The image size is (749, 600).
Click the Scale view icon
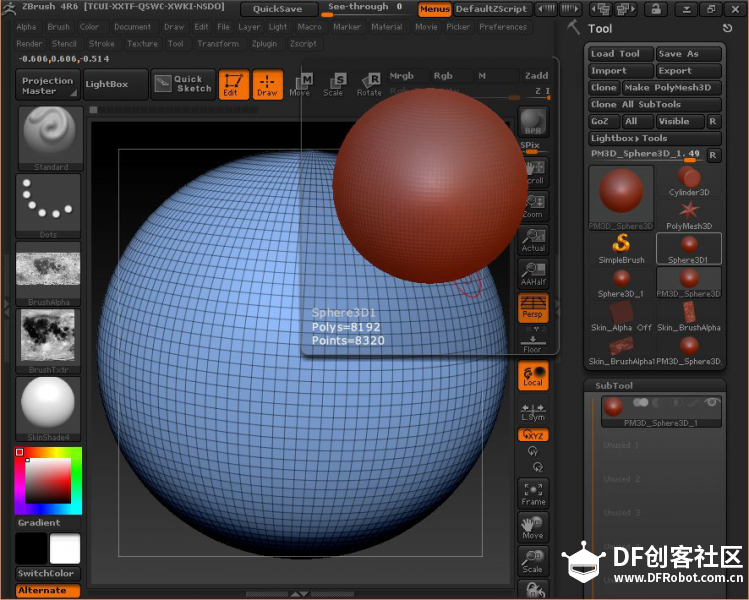point(533,562)
